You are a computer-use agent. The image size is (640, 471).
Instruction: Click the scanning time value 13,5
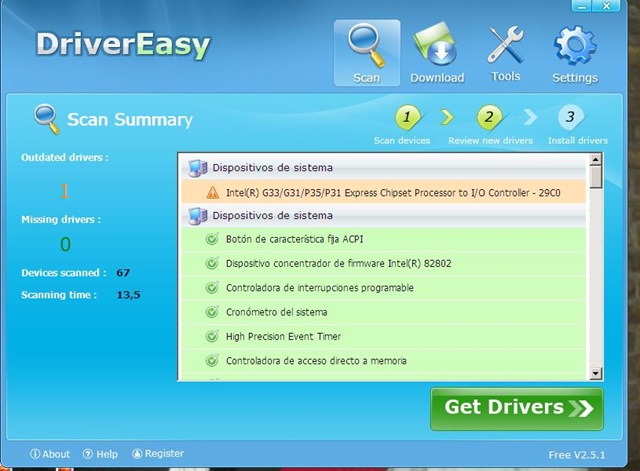[x=129, y=295]
